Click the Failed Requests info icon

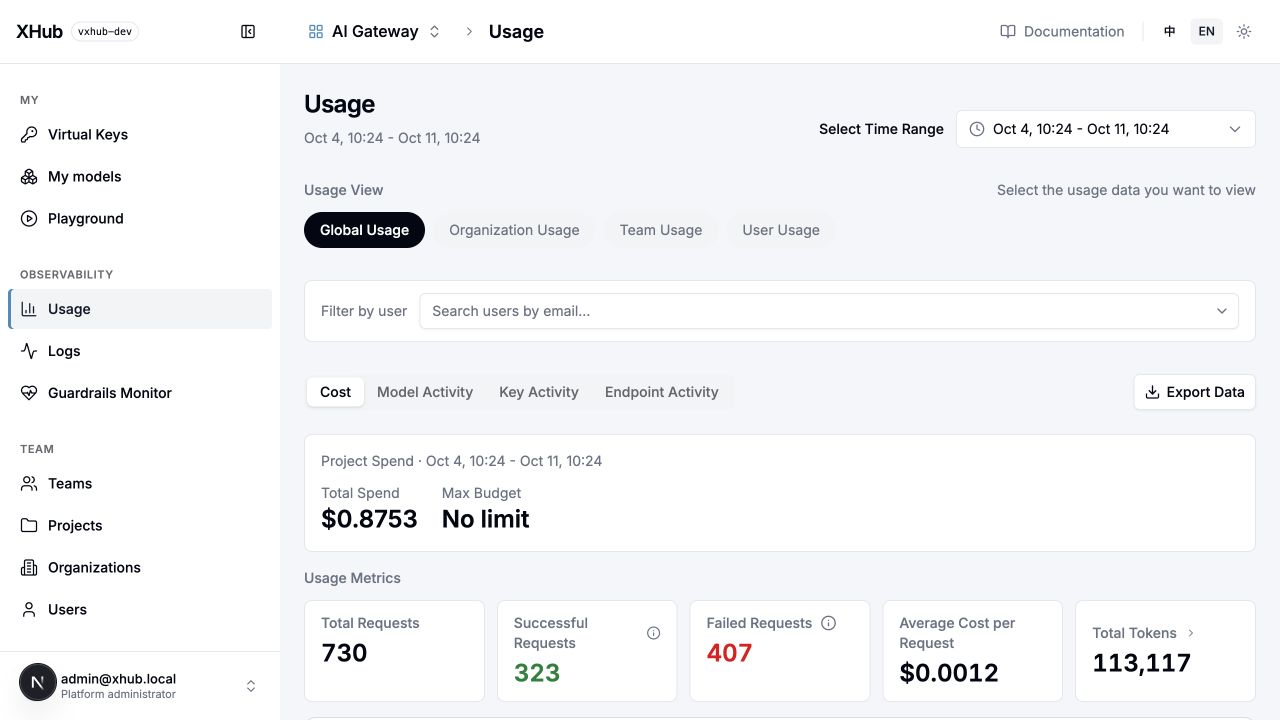828,623
